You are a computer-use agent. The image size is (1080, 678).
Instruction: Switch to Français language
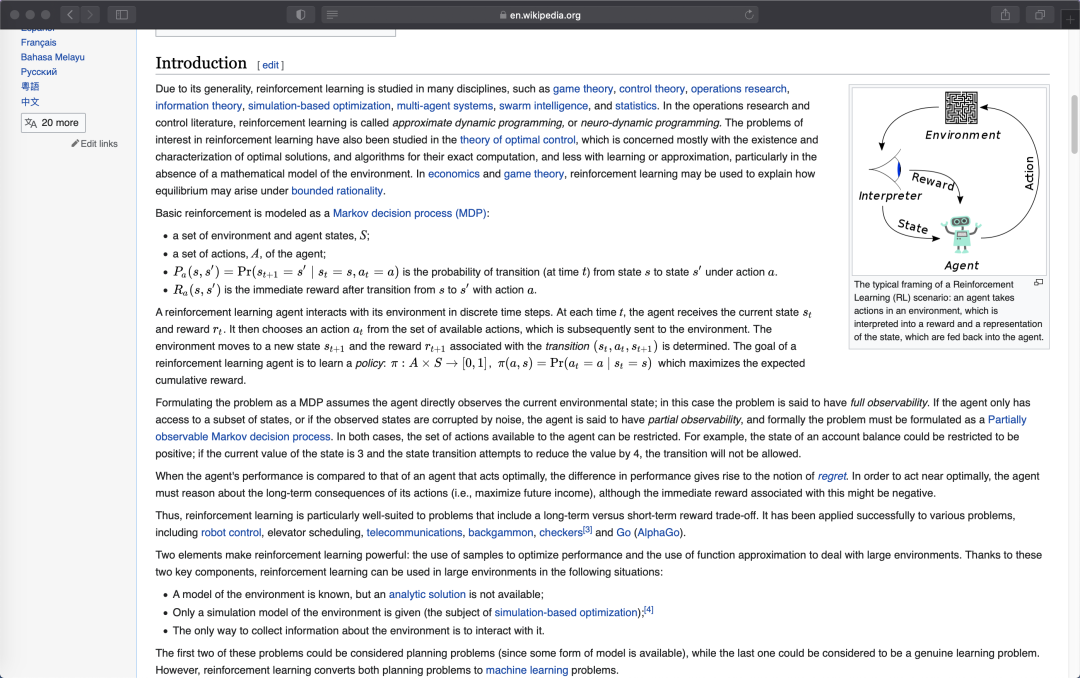39,42
